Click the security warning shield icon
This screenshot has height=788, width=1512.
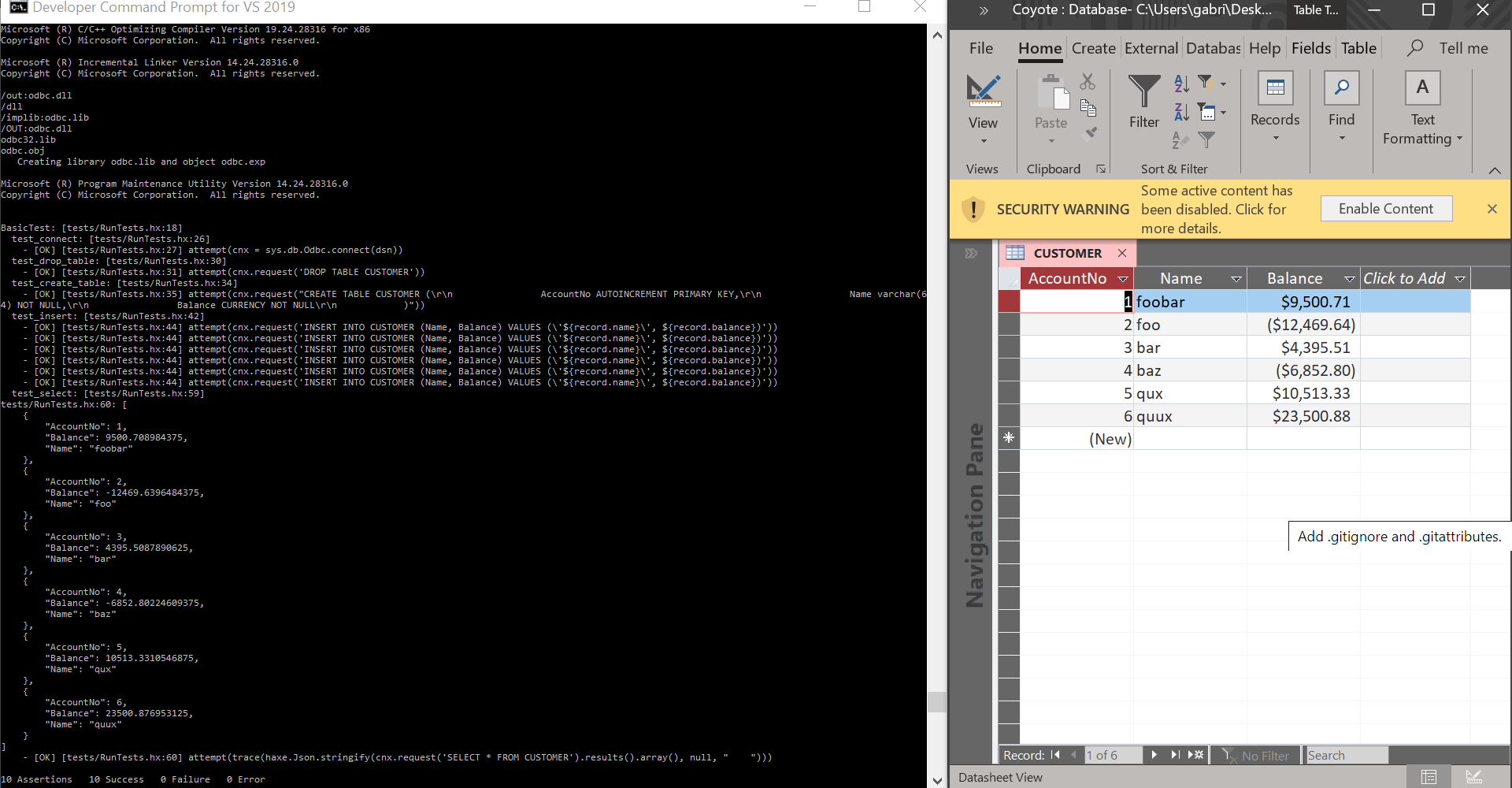973,209
